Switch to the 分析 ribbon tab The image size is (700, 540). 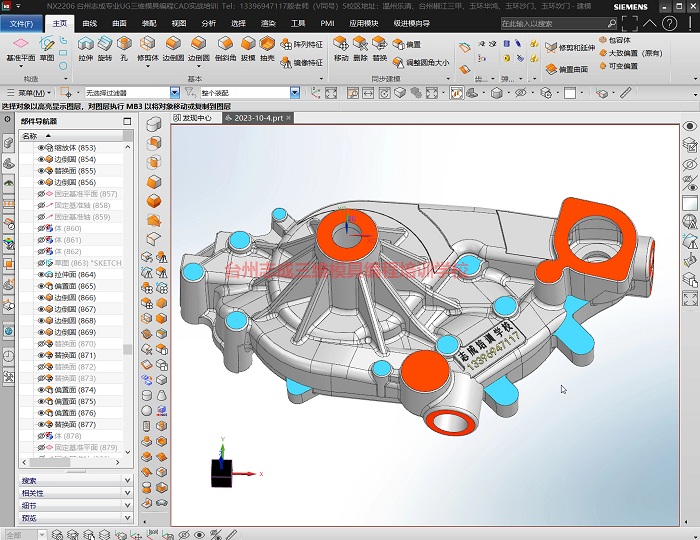pos(208,23)
